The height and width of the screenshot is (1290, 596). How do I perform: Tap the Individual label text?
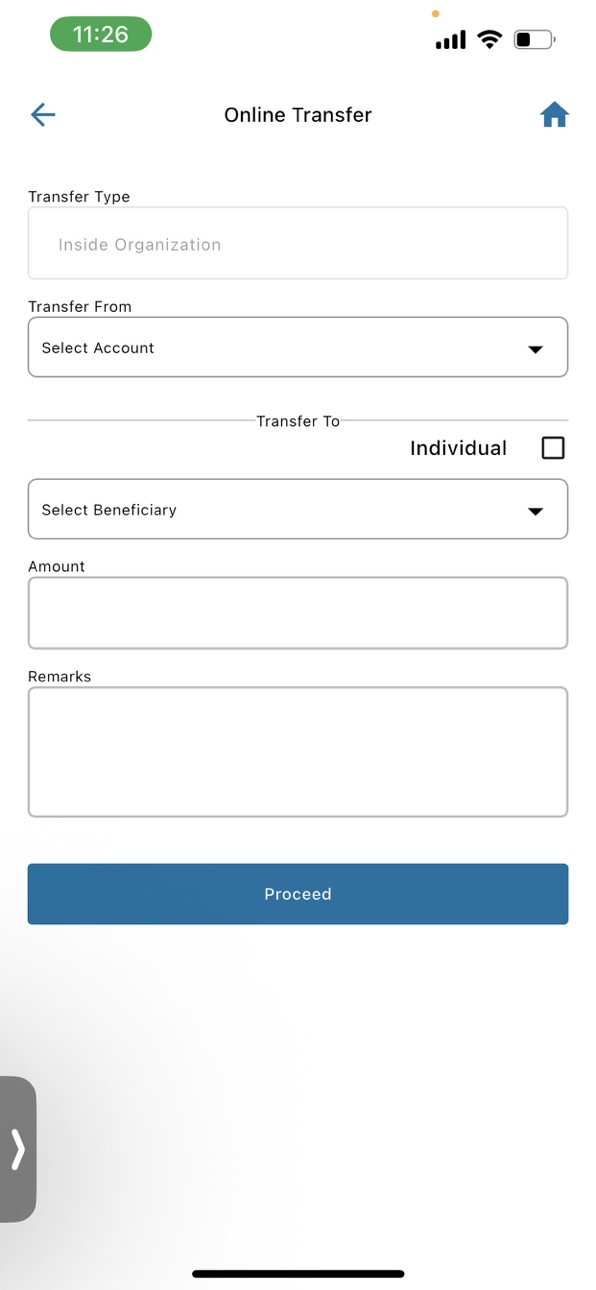pos(458,448)
